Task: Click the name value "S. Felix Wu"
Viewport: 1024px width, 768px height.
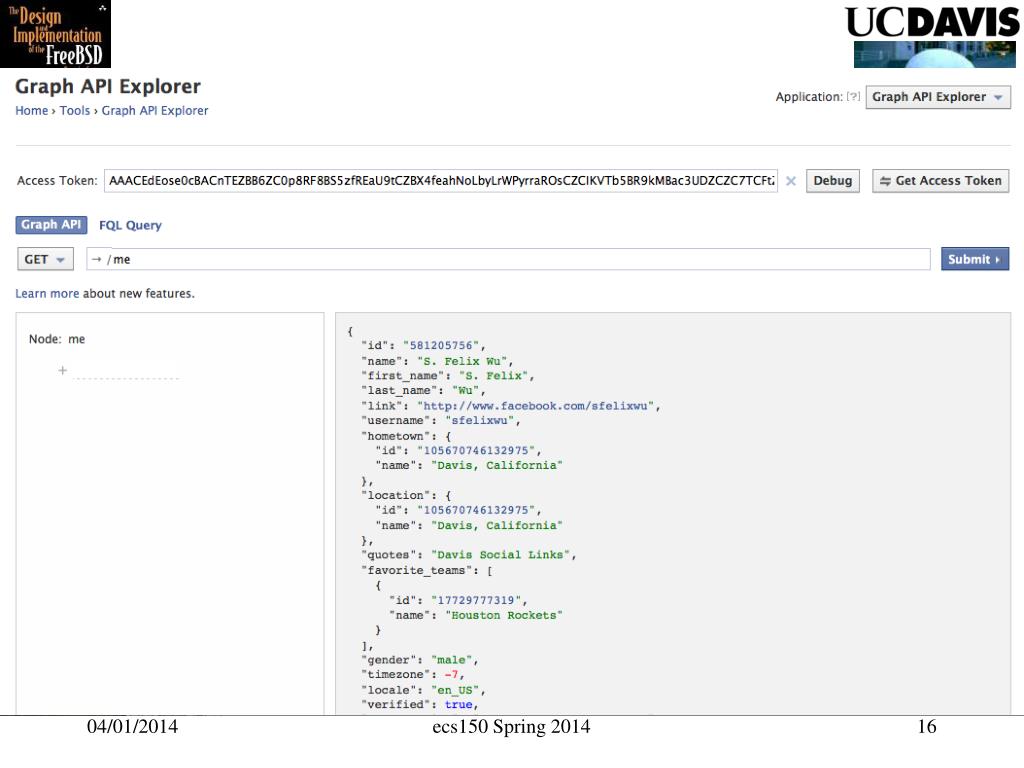Action: pos(462,361)
